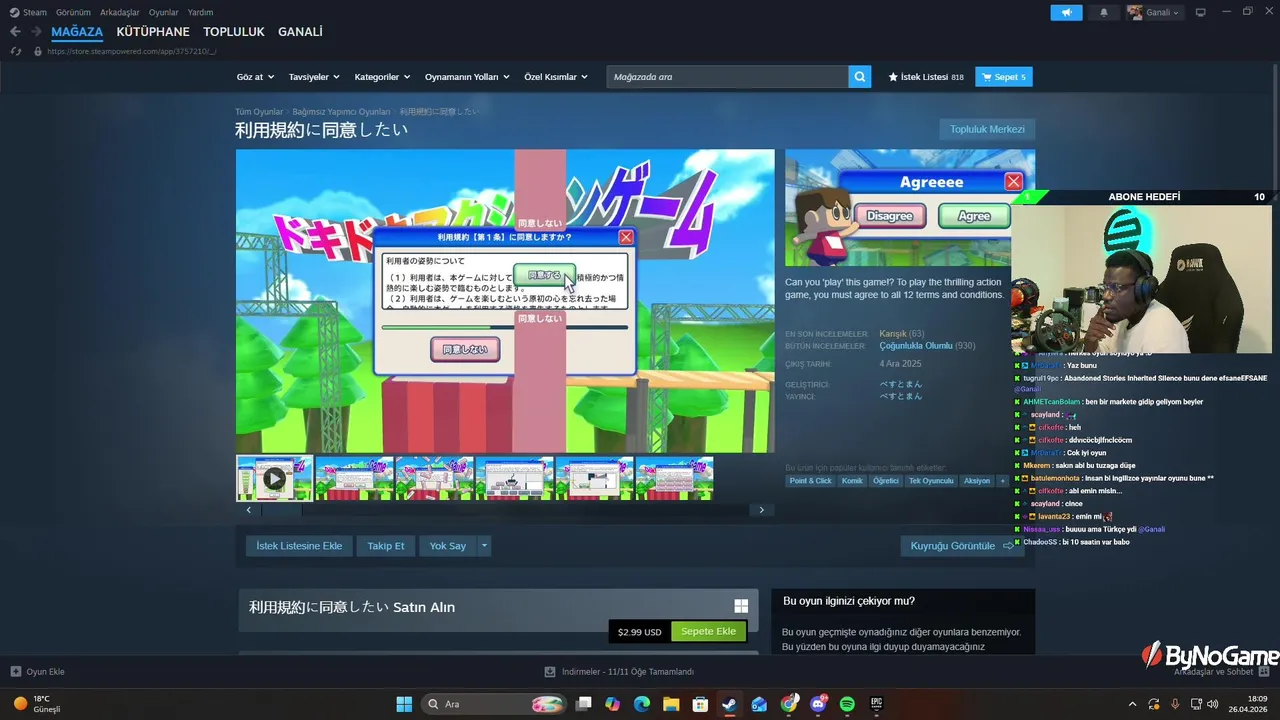
Task: Select the sixth screenshot thumbnail
Action: click(674, 478)
